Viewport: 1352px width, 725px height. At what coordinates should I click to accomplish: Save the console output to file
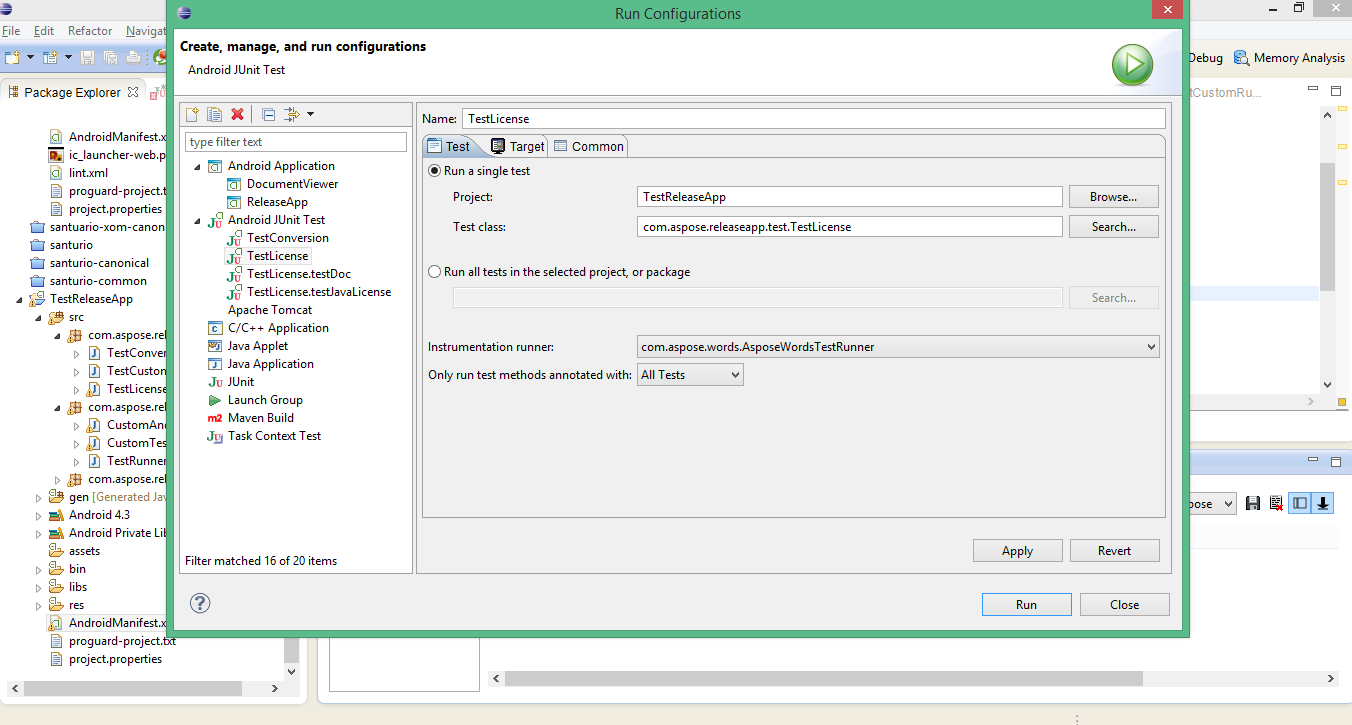point(1253,503)
